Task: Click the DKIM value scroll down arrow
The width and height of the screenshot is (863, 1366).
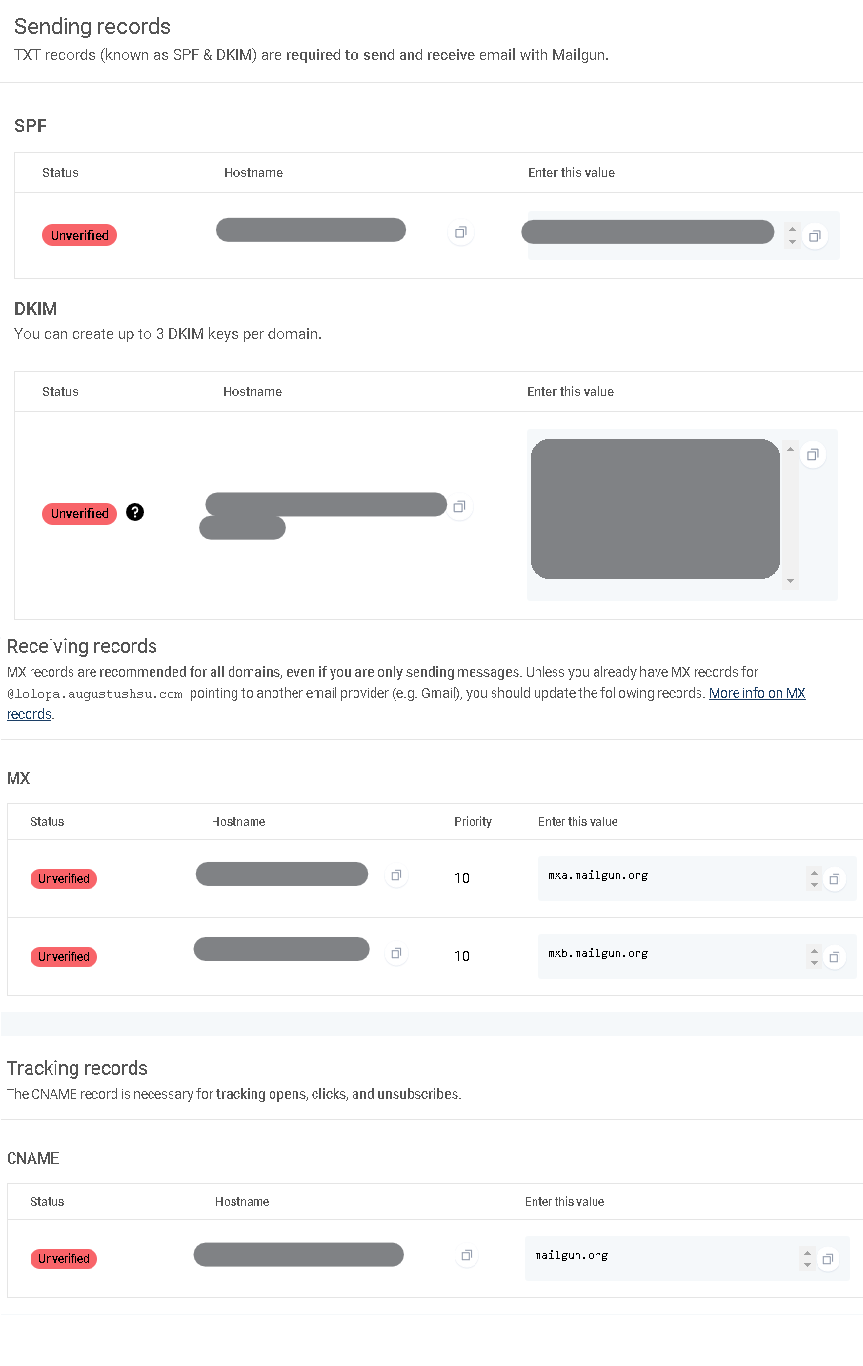Action: click(x=791, y=581)
